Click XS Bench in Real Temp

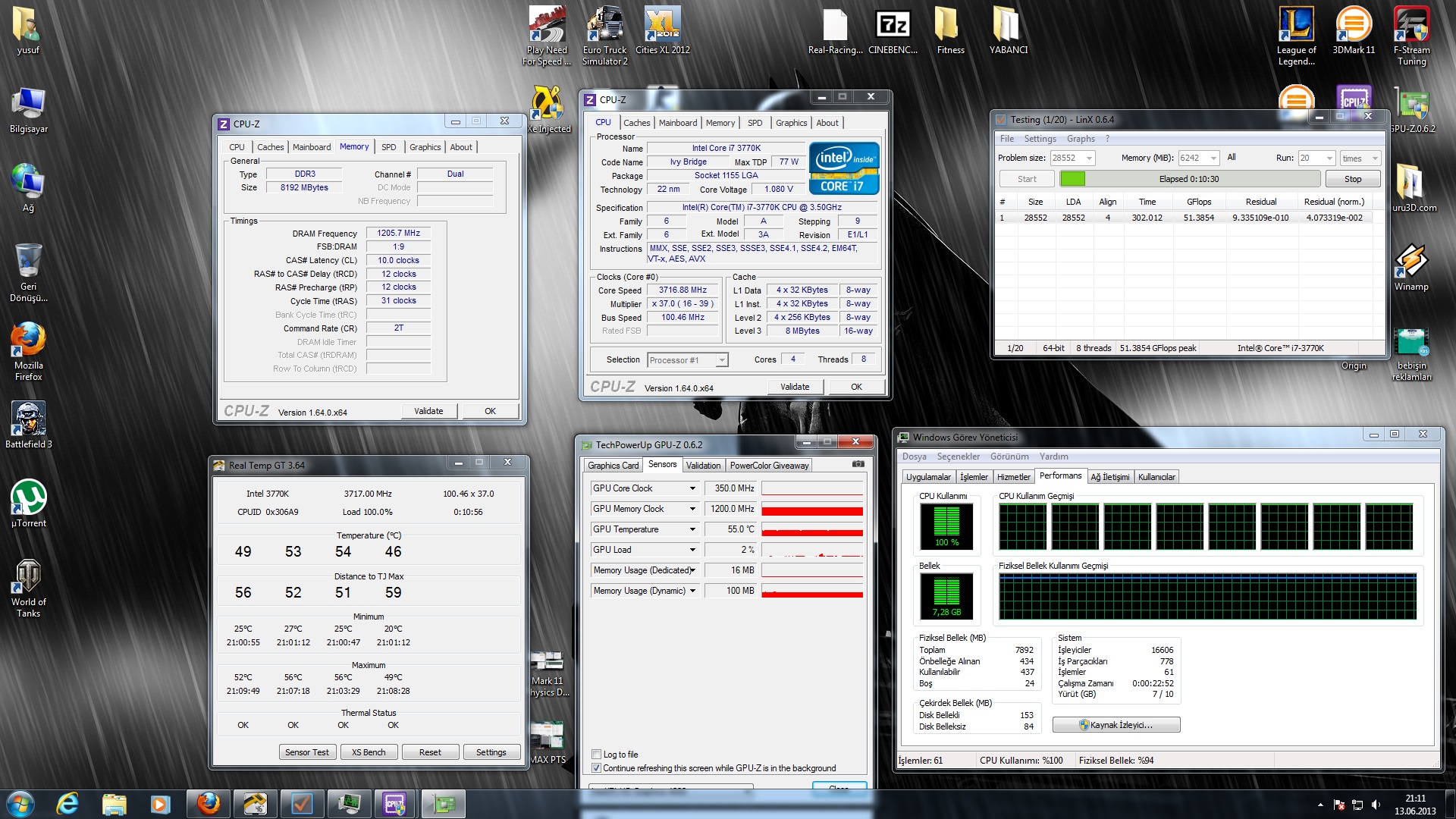[368, 752]
